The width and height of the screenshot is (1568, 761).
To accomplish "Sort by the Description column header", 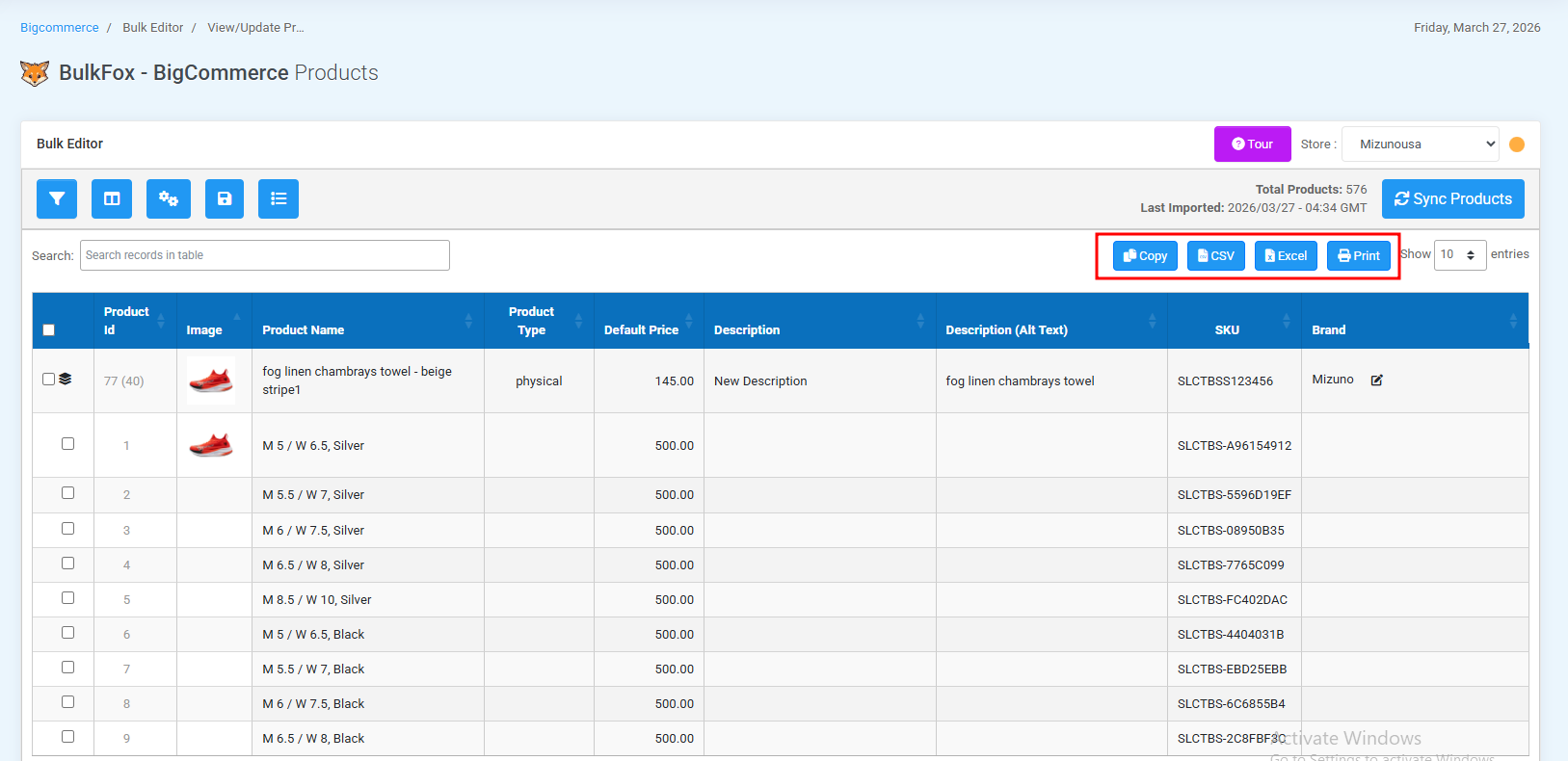I will click(820, 321).
